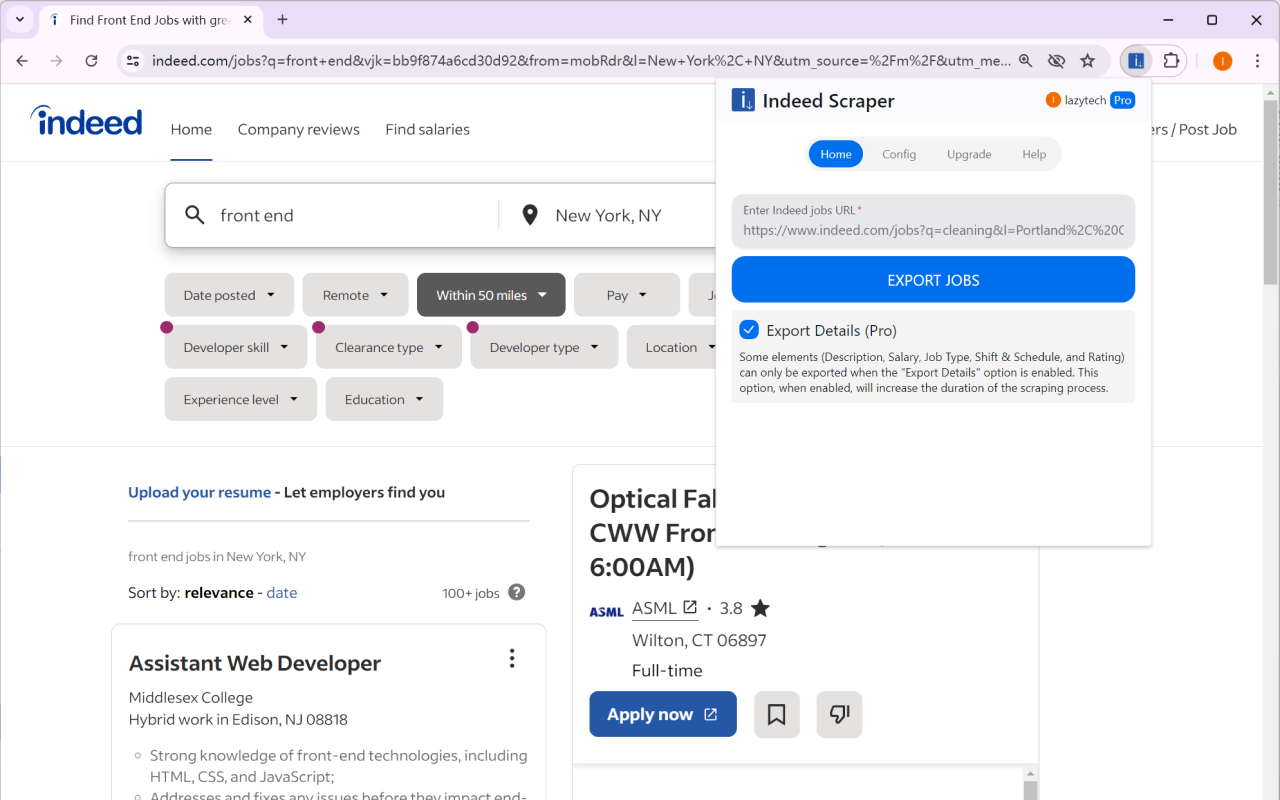Screen dimensions: 1280x800
Task: Open the Assistant Web Developer job title
Action: pyautogui.click(x=255, y=663)
